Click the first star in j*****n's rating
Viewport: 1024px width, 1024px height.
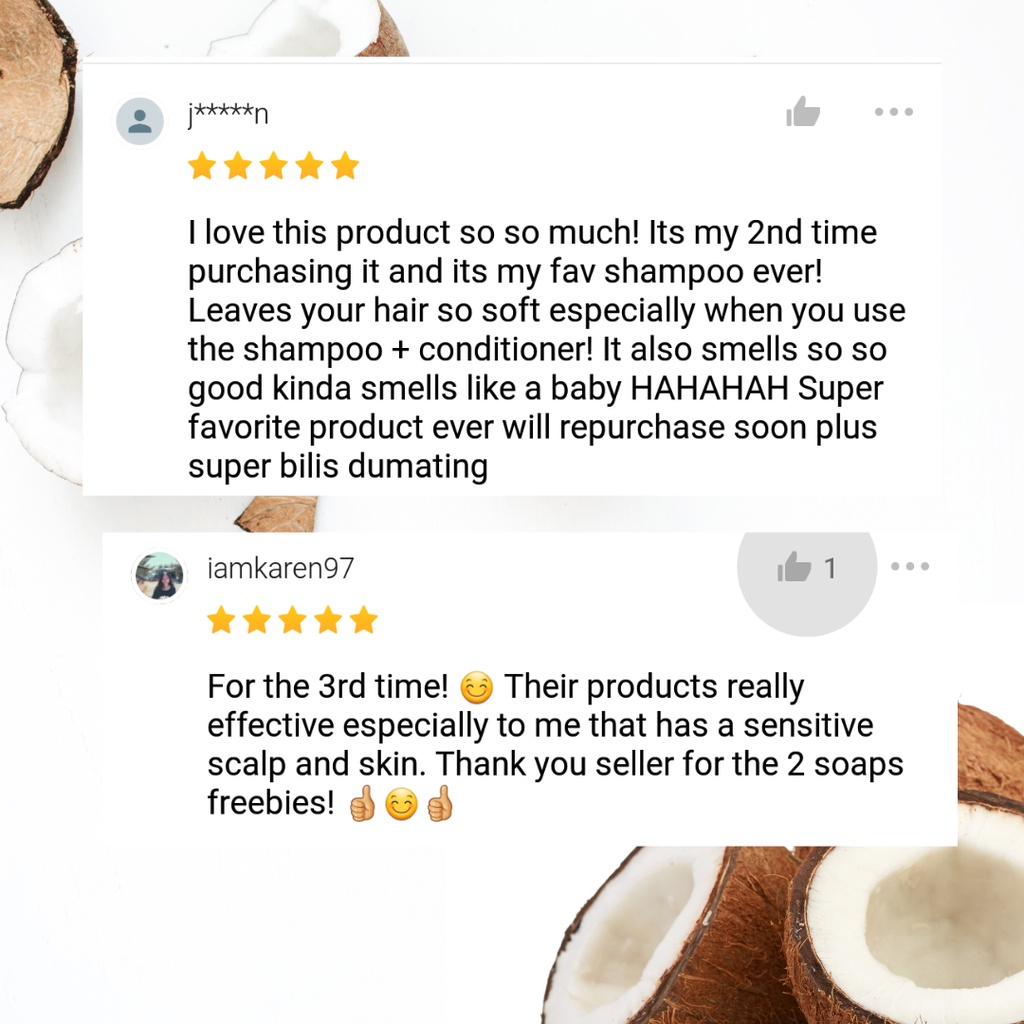pos(202,165)
